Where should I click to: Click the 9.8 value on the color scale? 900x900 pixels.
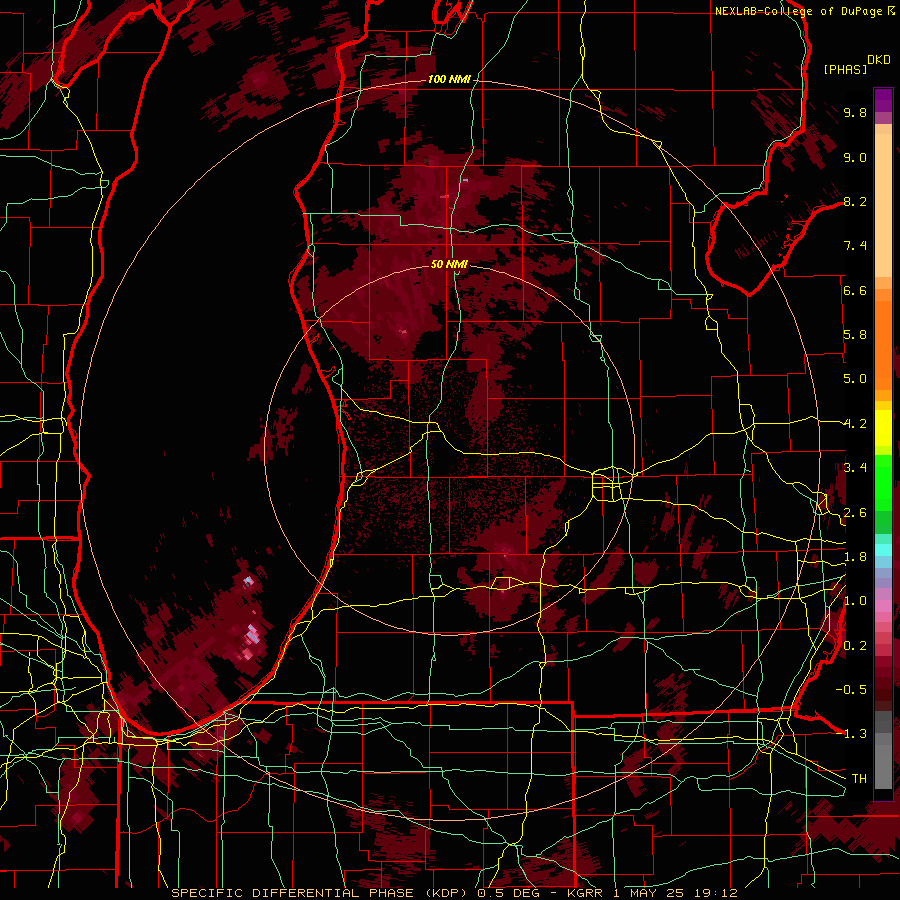(855, 112)
